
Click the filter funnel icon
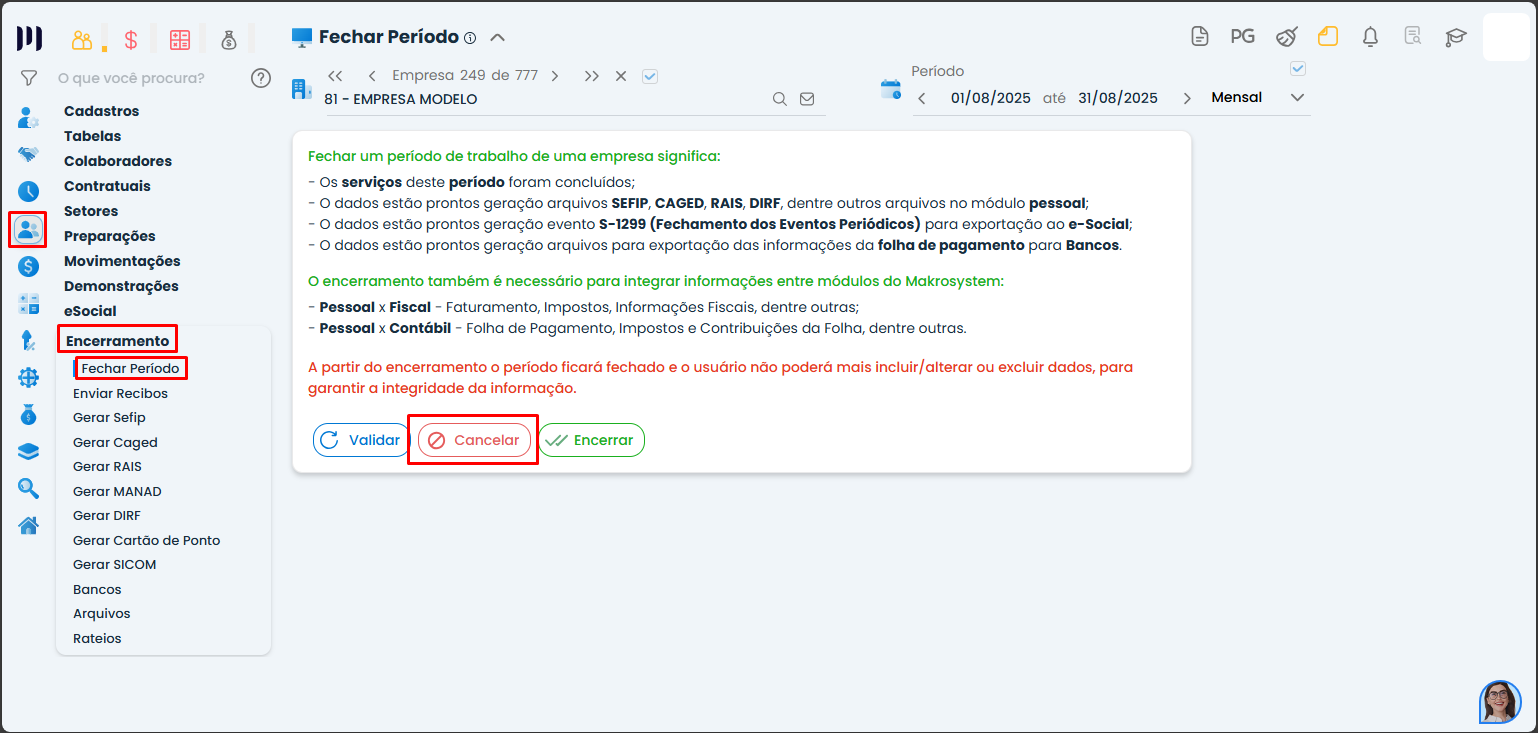29,78
